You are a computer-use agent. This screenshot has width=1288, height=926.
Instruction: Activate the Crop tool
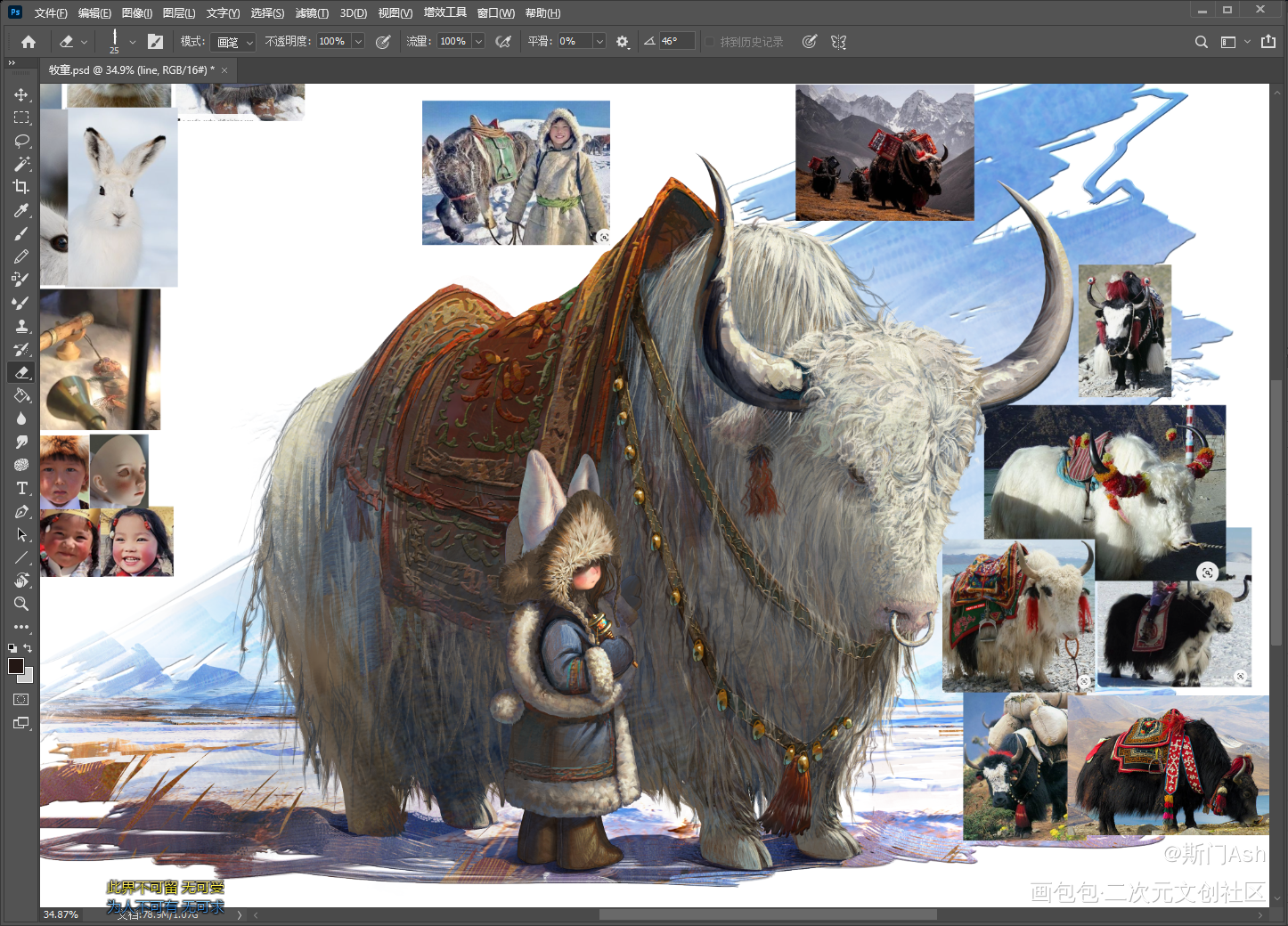[x=21, y=187]
